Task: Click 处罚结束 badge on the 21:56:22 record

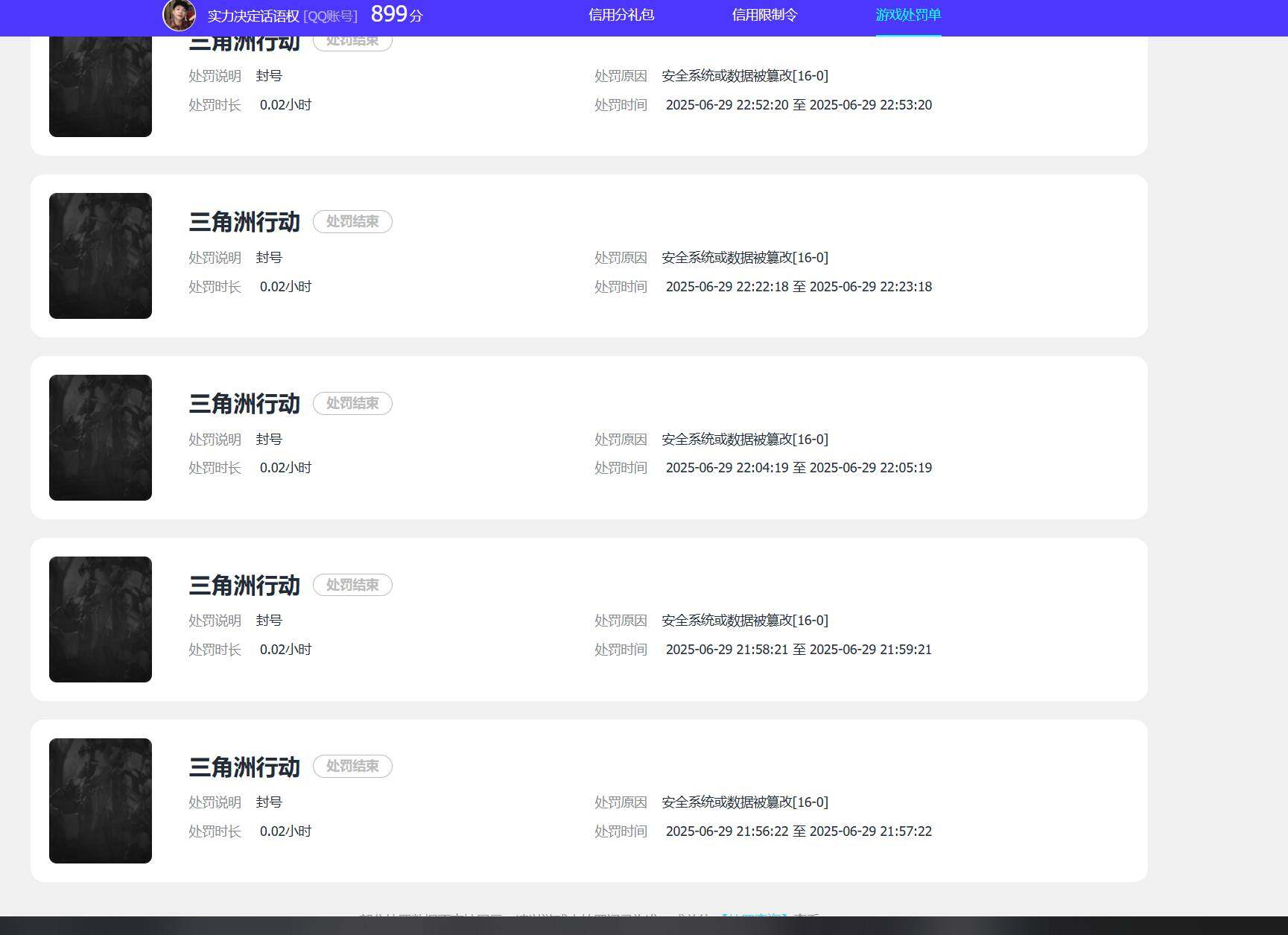Action: coord(352,766)
